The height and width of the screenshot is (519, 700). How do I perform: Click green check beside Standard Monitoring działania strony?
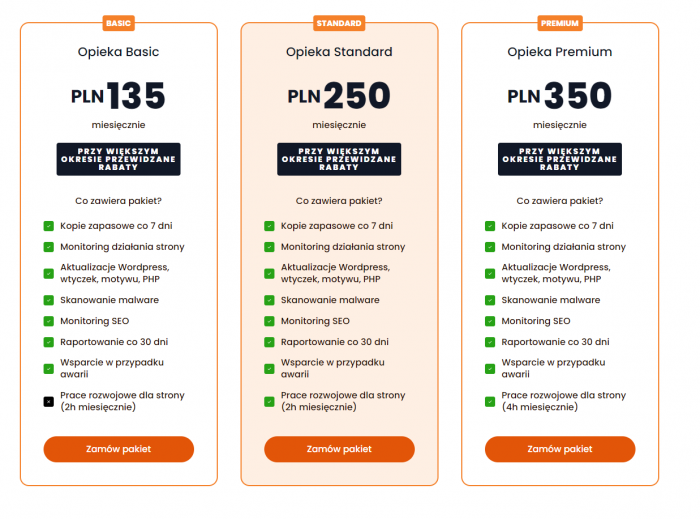pos(269,247)
